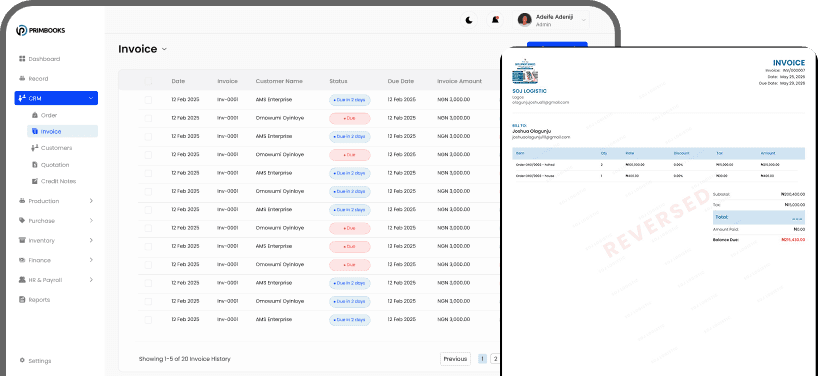Click the Order icon under CRM
The image size is (819, 376).
point(35,115)
